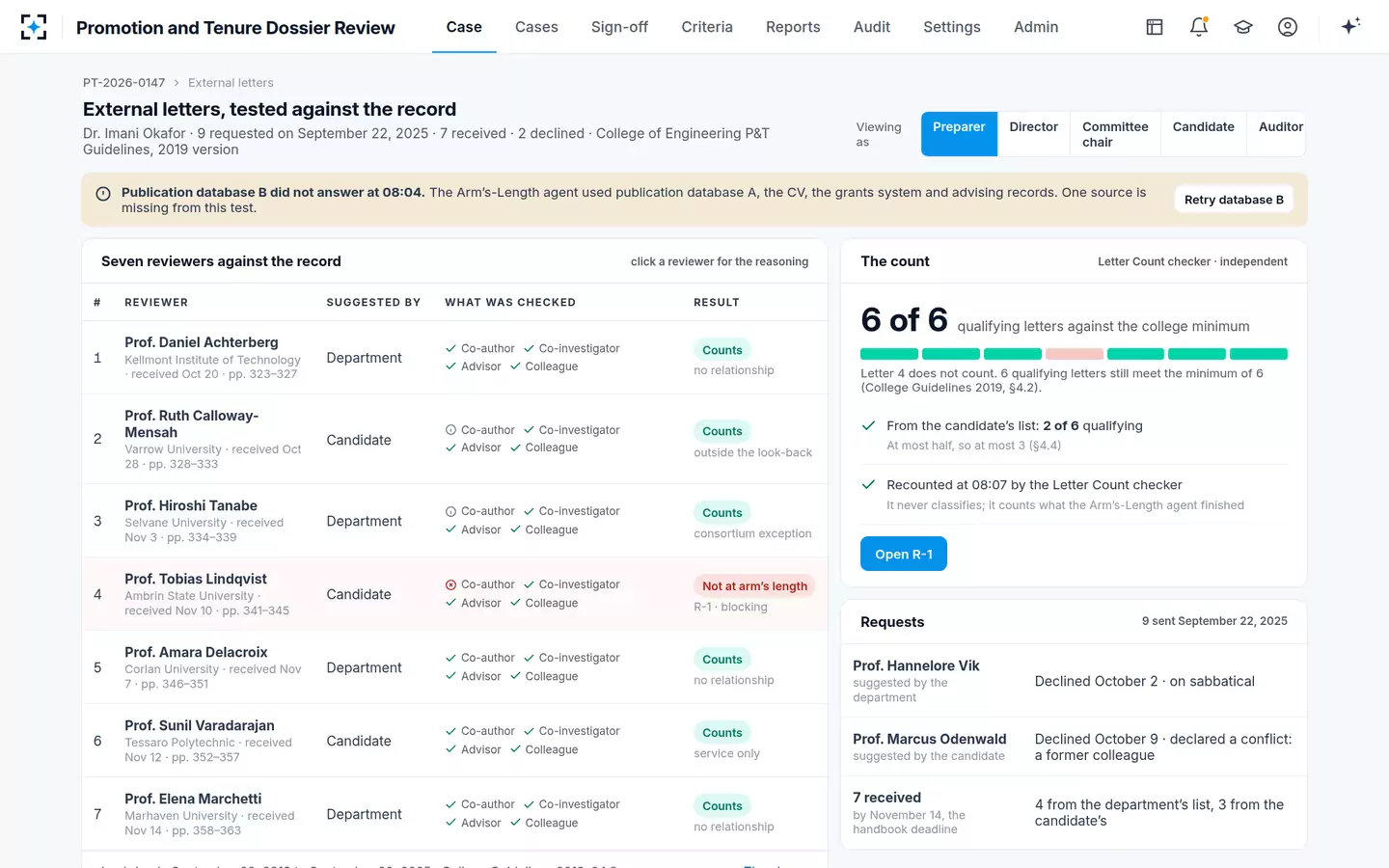Open the Audit tab
The height and width of the screenshot is (868, 1389).
click(872, 27)
